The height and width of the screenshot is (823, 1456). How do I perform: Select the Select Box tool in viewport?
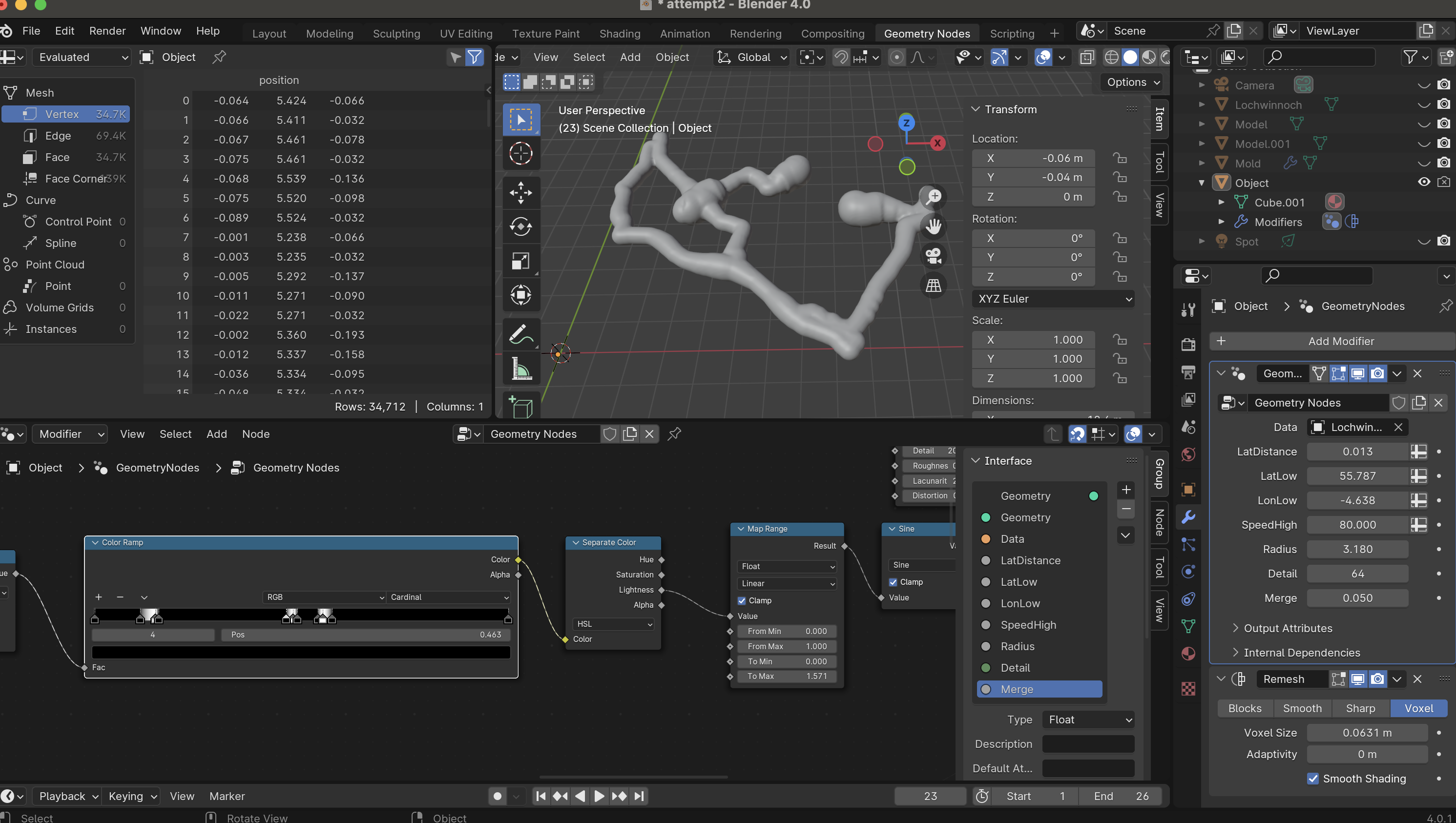click(x=520, y=119)
